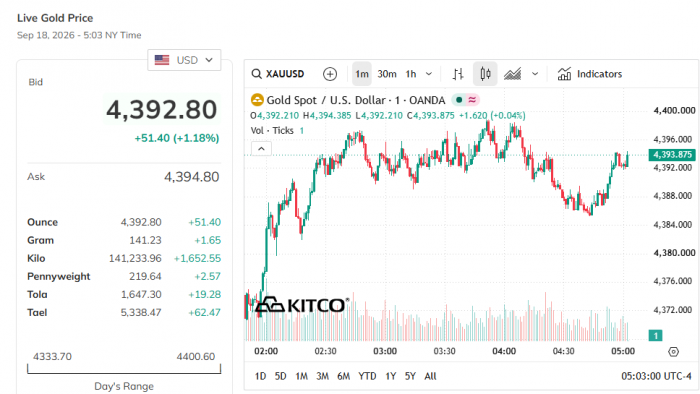Click the Vol · Ticks legend label
Screen dimensions: 700x394
pyautogui.click(x=272, y=130)
